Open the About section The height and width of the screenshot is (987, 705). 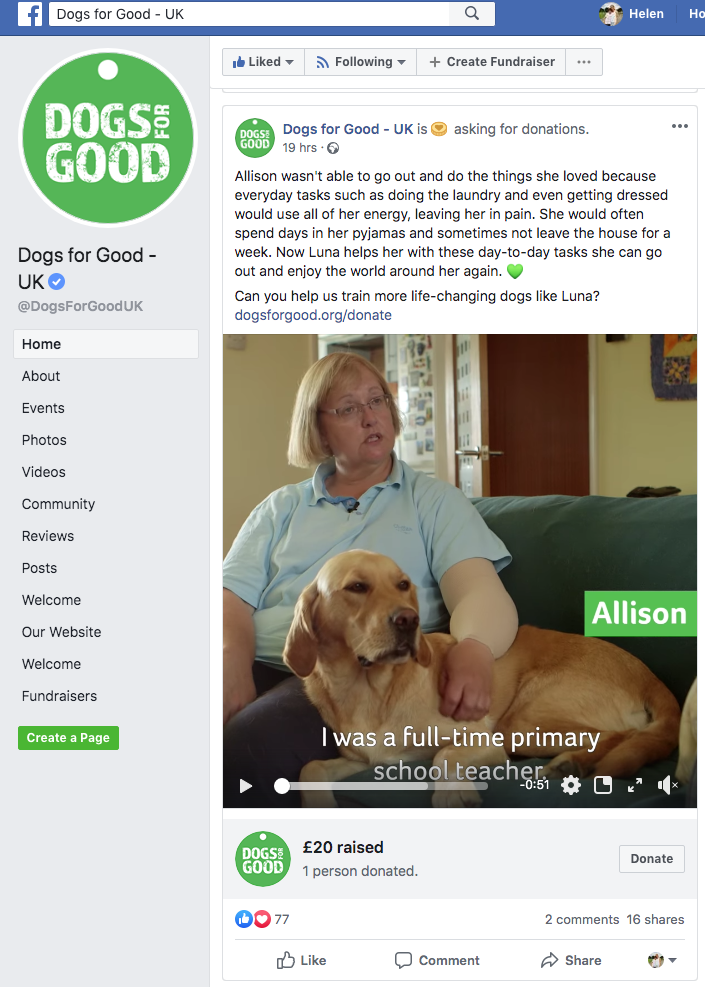41,376
